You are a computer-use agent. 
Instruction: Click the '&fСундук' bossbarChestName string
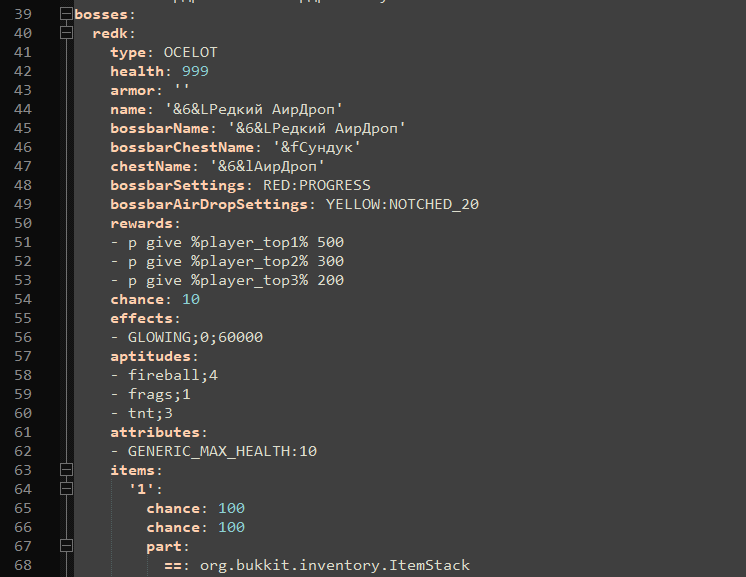click(316, 147)
